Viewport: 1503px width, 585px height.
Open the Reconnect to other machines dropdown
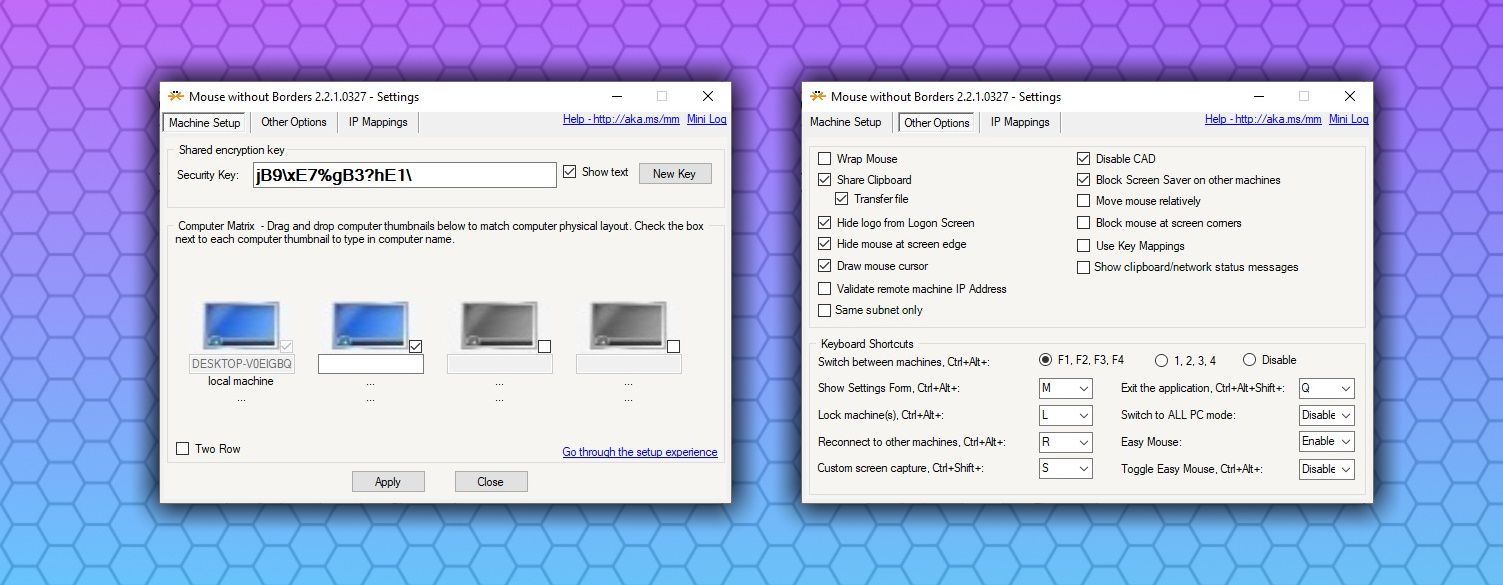[1066, 442]
